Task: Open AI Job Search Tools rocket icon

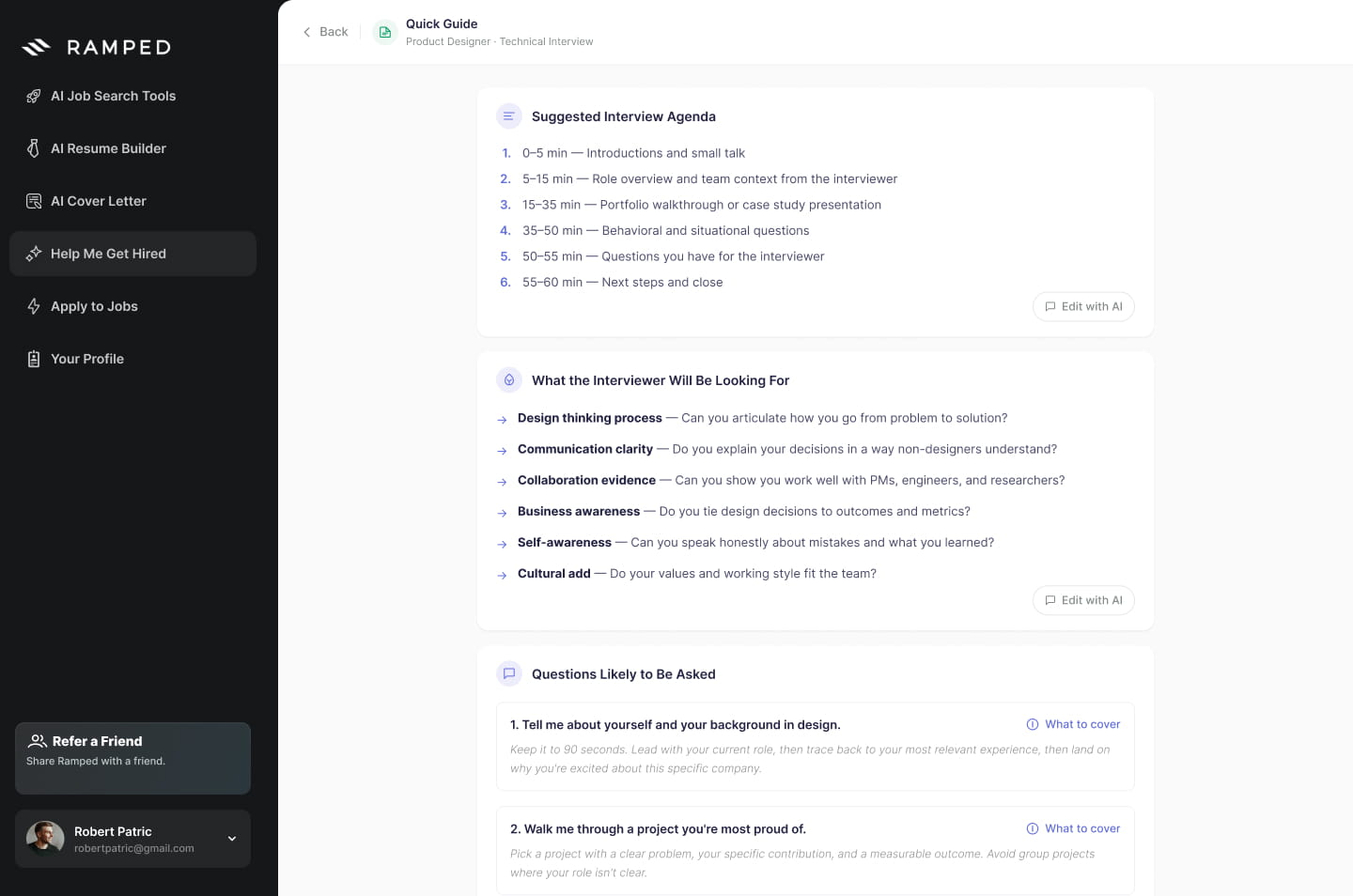Action: click(34, 96)
